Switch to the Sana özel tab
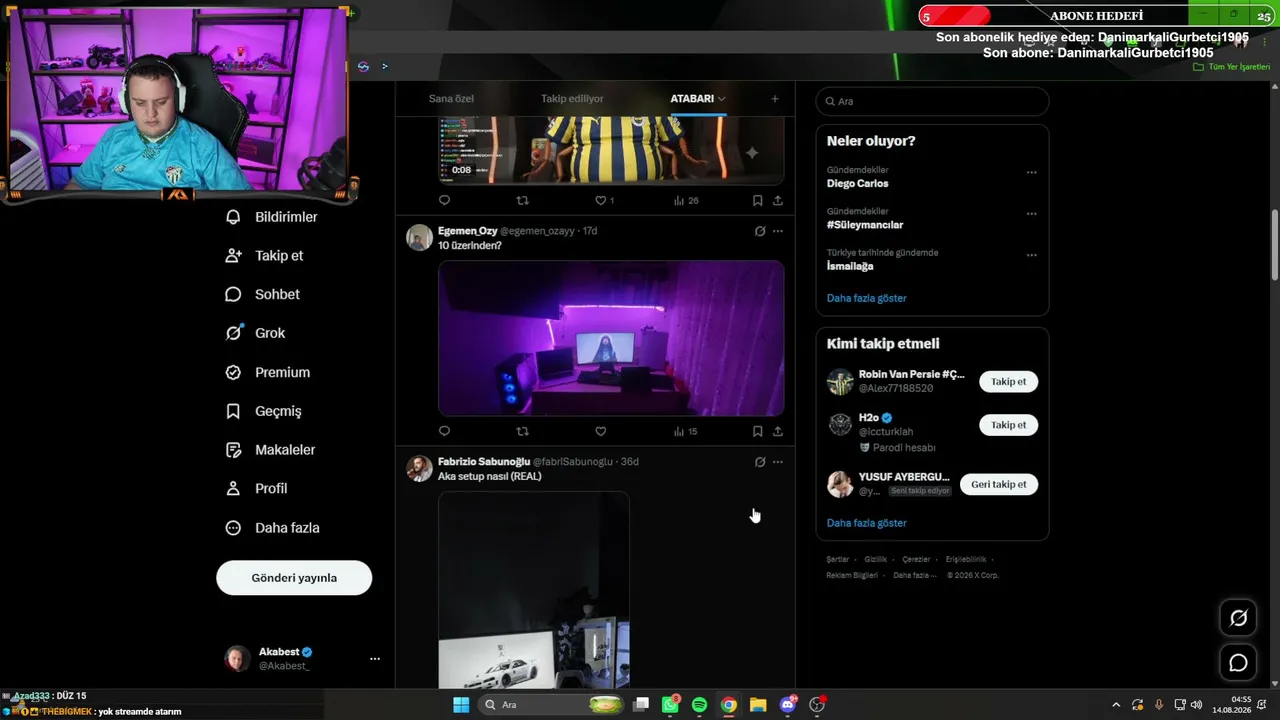Screen dimensions: 1280x720 click(x=451, y=99)
